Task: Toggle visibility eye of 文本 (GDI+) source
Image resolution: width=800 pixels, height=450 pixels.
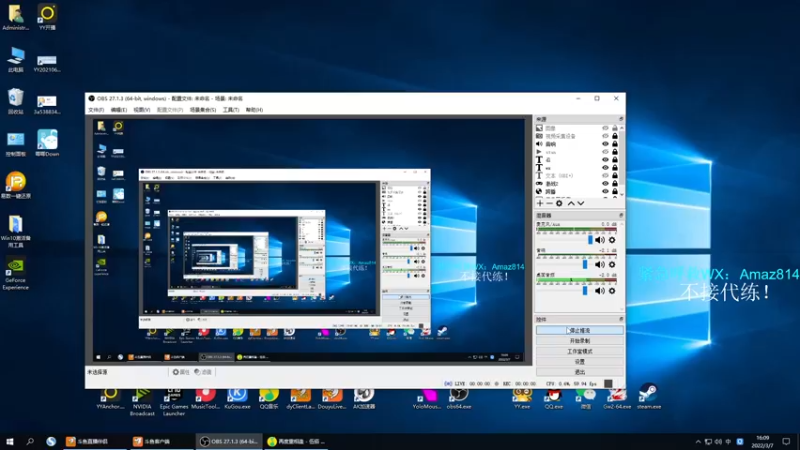Action: tap(605, 176)
